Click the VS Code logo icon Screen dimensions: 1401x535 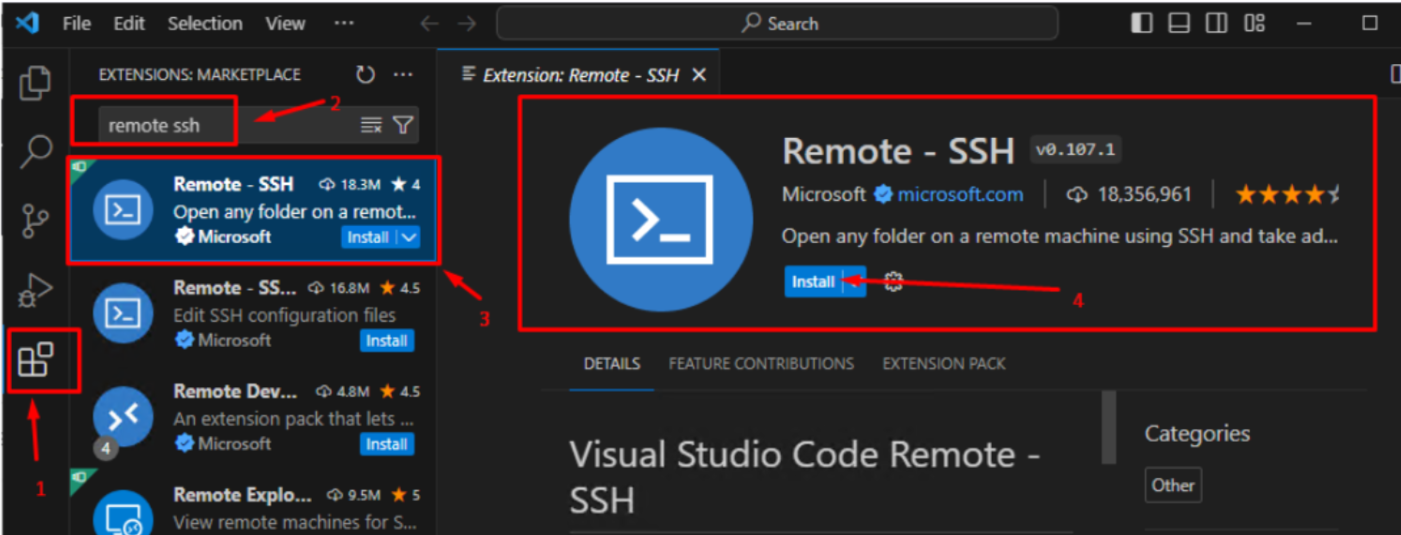27,23
